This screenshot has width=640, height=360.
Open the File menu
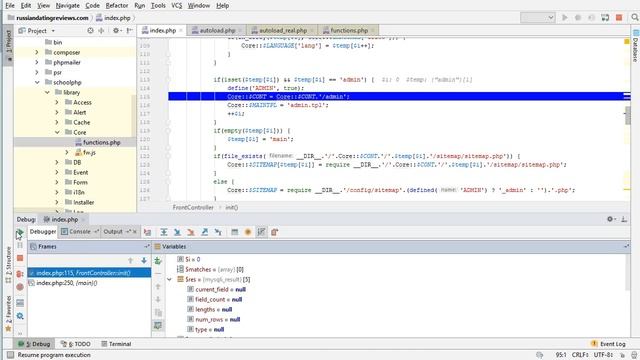pos(10,6)
